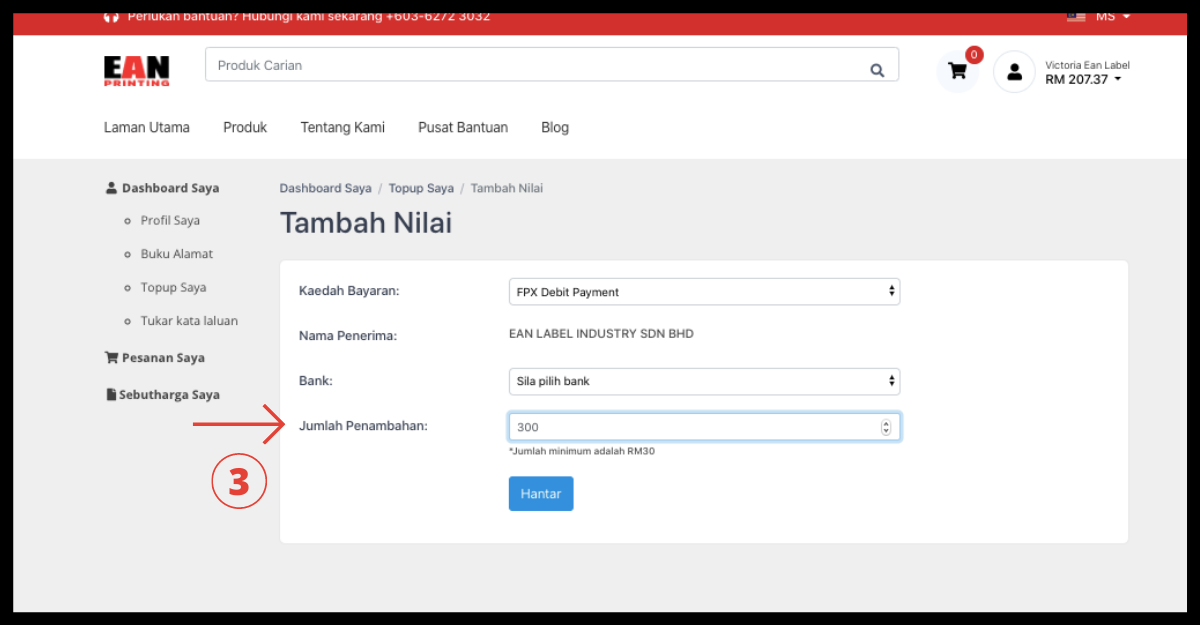Open Sebutharga Saya in the sidebar
1200x625 pixels.
(x=168, y=395)
